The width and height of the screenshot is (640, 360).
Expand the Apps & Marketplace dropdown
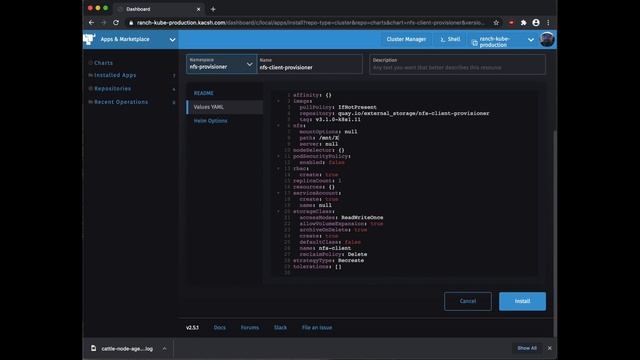click(x=172, y=40)
